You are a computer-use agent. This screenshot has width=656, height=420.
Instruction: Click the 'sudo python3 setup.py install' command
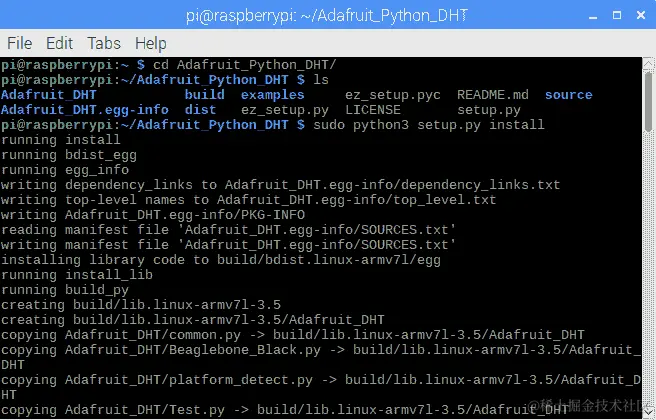429,125
